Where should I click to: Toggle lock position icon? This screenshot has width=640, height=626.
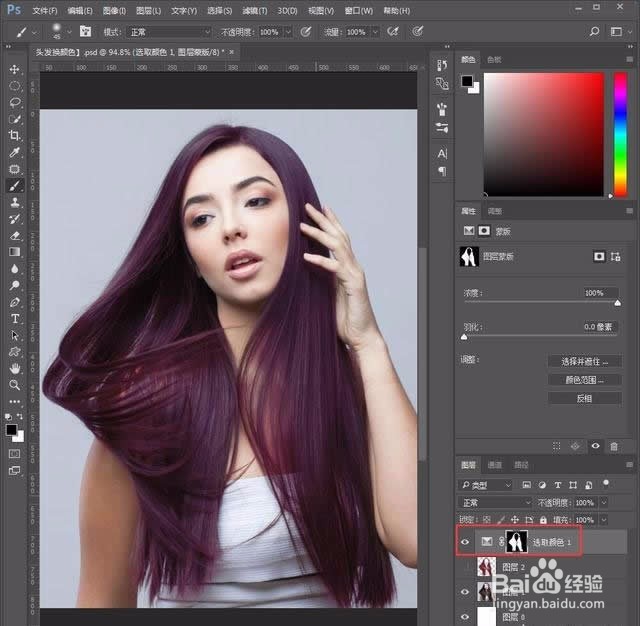(x=515, y=519)
